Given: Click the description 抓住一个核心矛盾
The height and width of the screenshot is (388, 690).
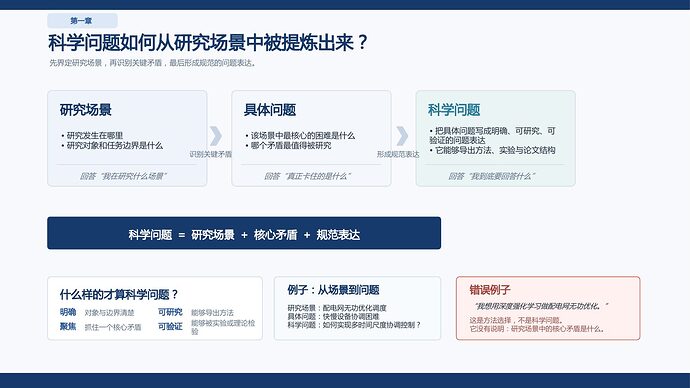Looking at the screenshot, I should click(113, 327).
